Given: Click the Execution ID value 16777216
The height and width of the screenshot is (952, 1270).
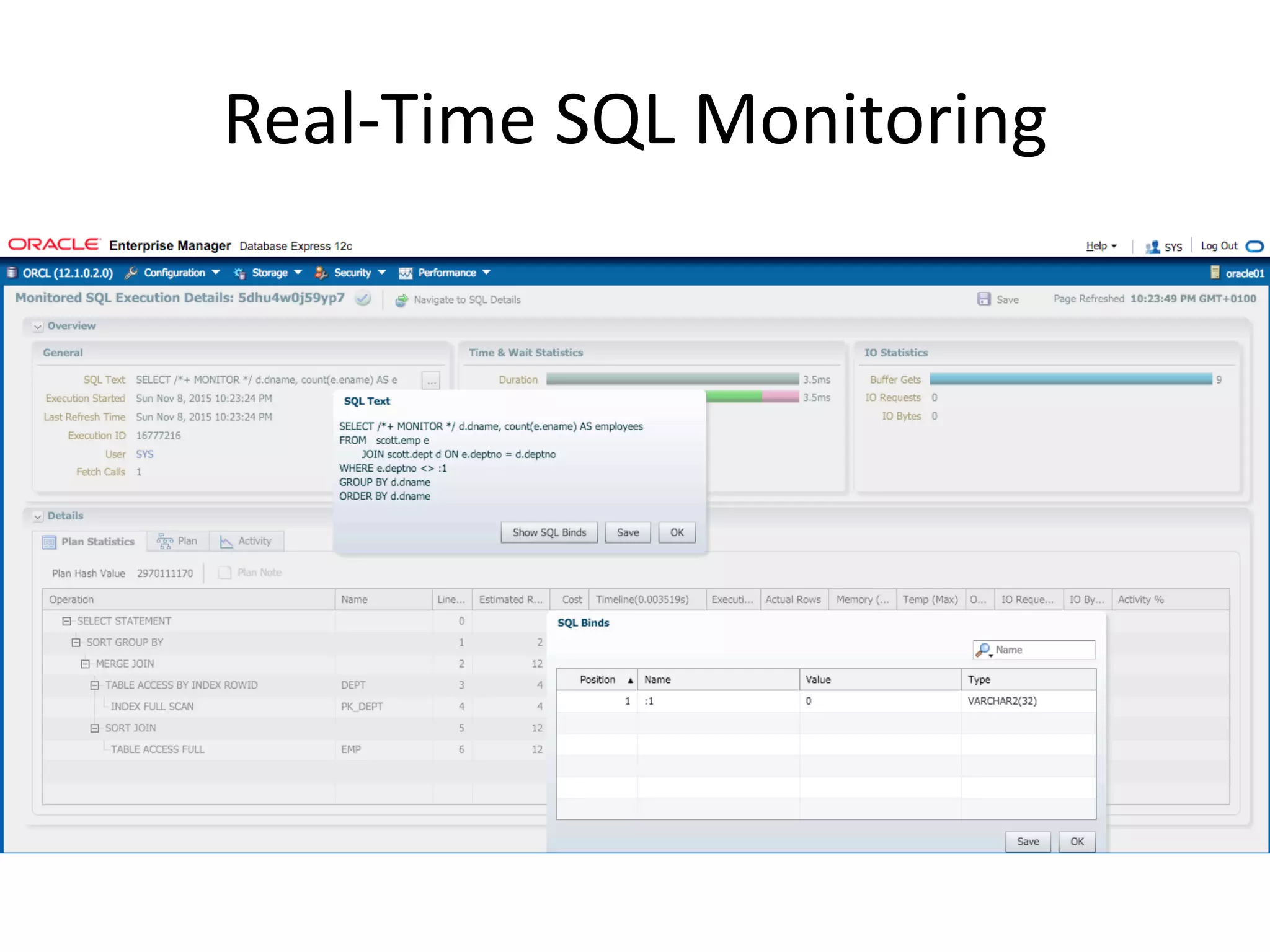Looking at the screenshot, I should click(x=158, y=436).
